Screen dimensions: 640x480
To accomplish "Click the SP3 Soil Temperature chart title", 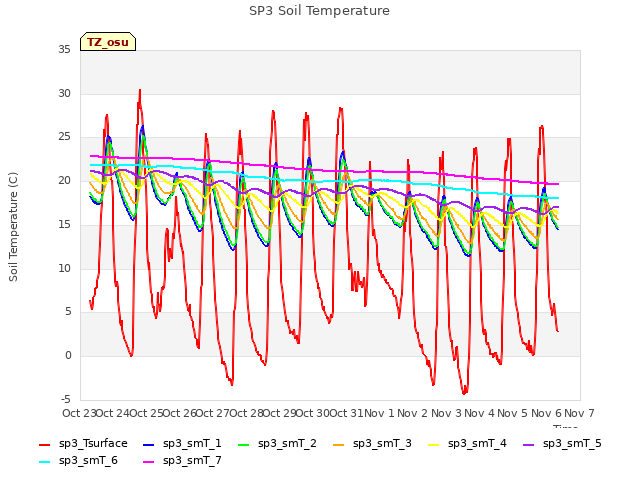I will tap(320, 11).
